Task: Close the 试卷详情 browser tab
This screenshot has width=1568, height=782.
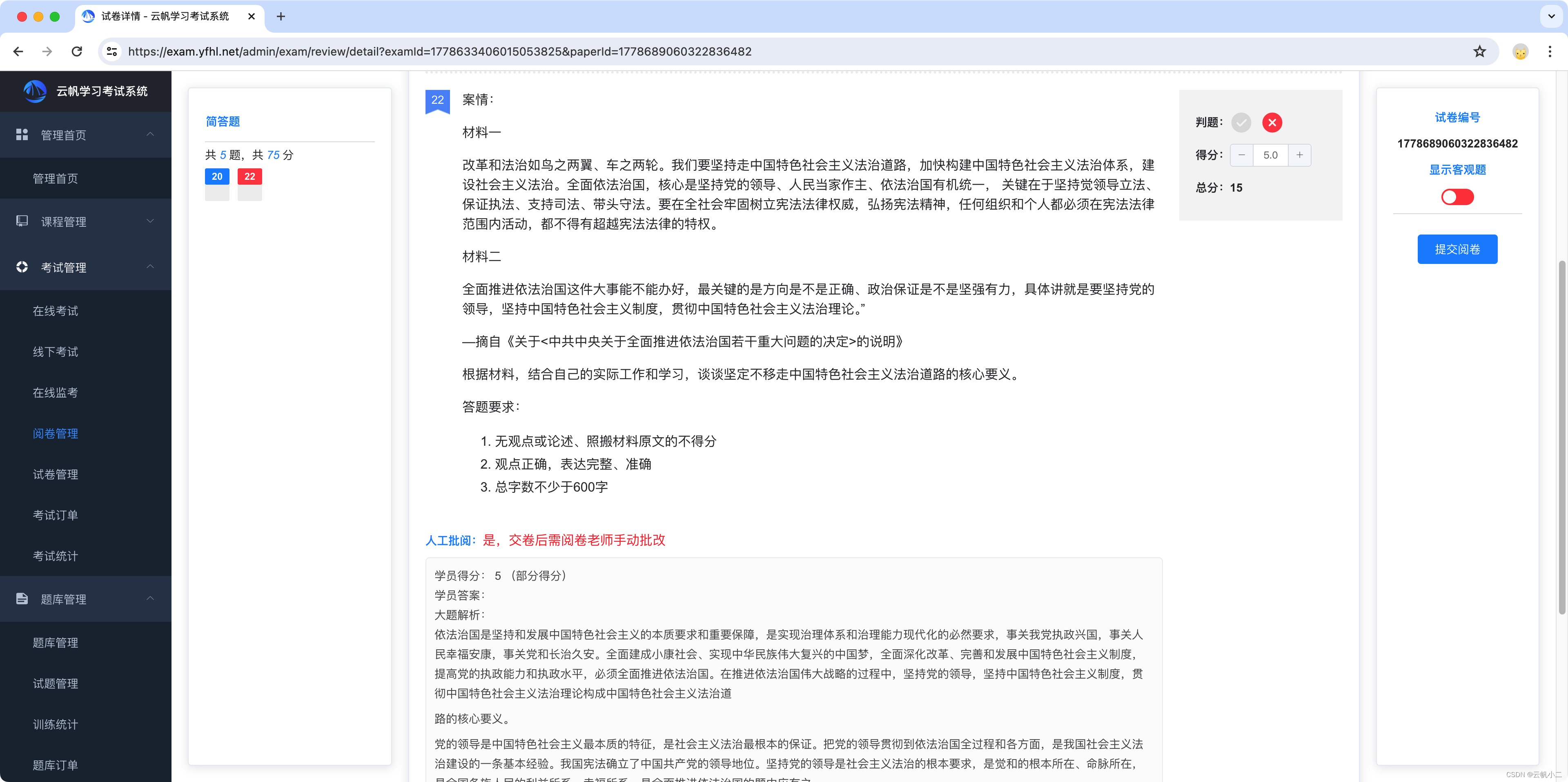Action: 252,16
